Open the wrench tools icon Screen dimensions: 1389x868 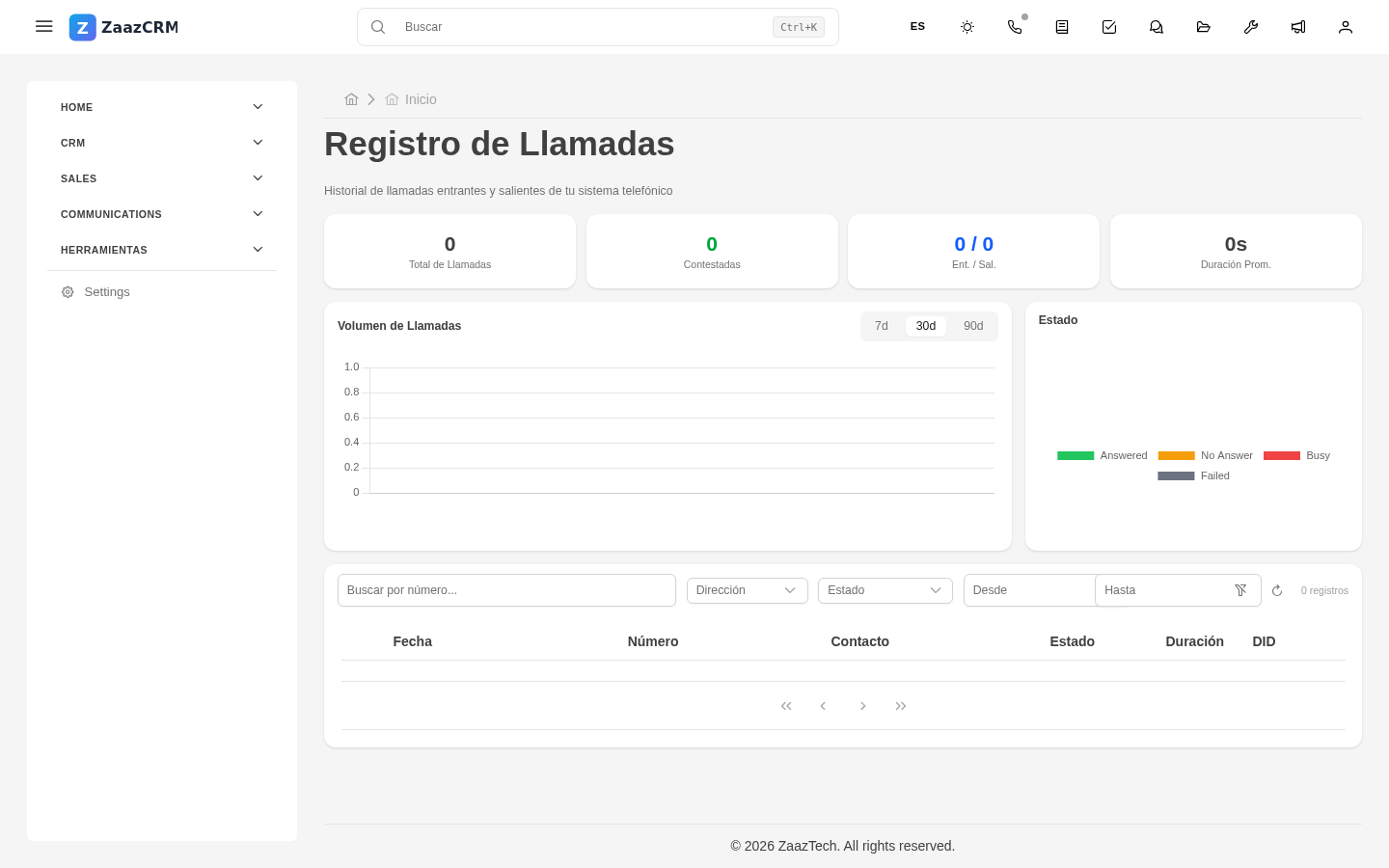[1251, 27]
